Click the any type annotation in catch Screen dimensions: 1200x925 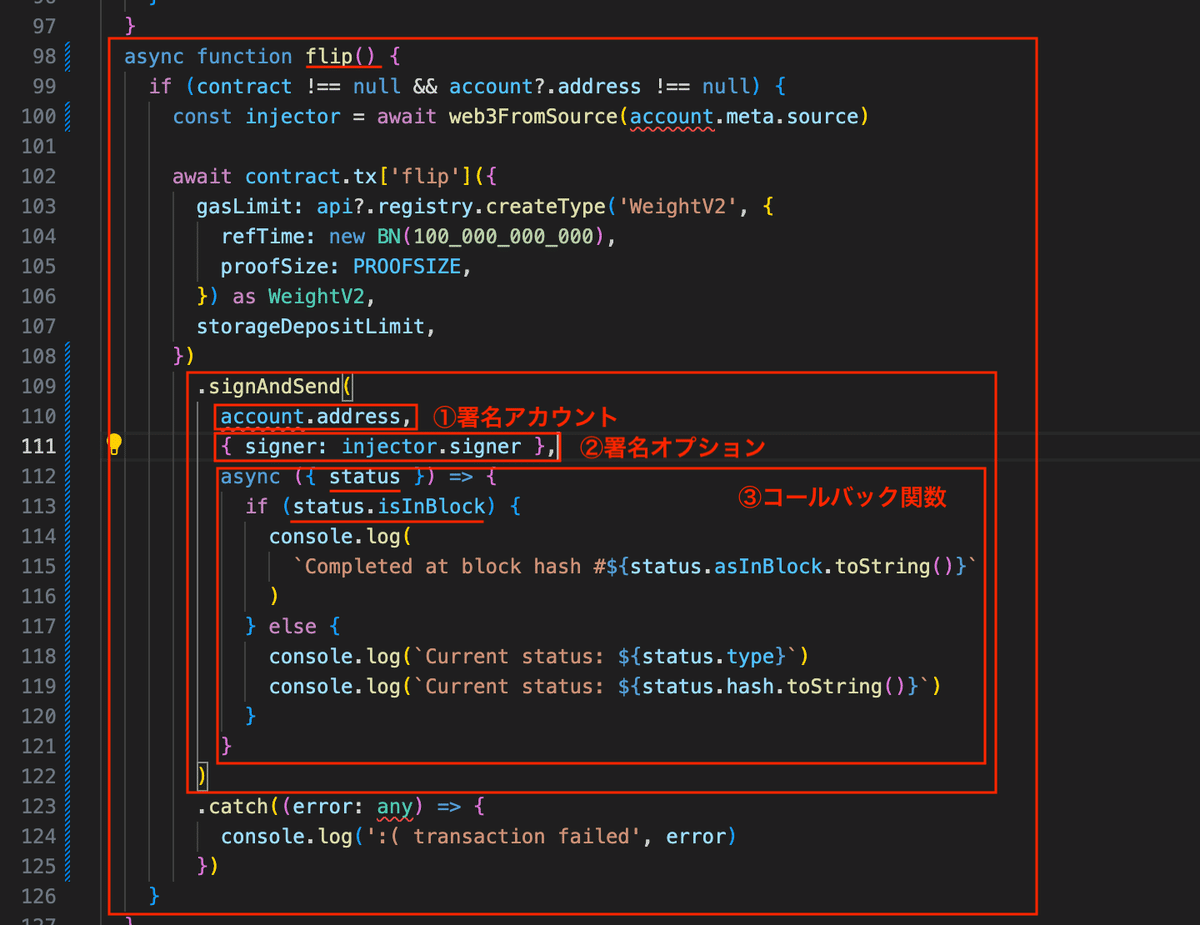coord(395,806)
